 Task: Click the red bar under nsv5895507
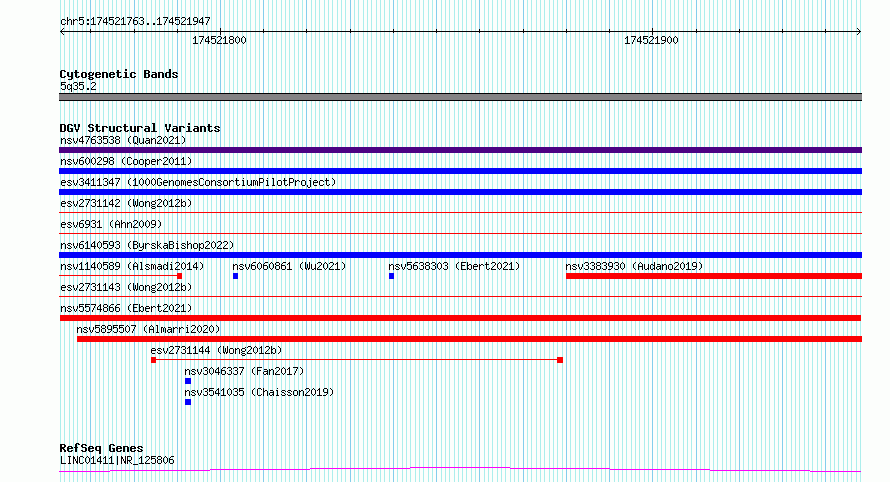[x=469, y=339]
